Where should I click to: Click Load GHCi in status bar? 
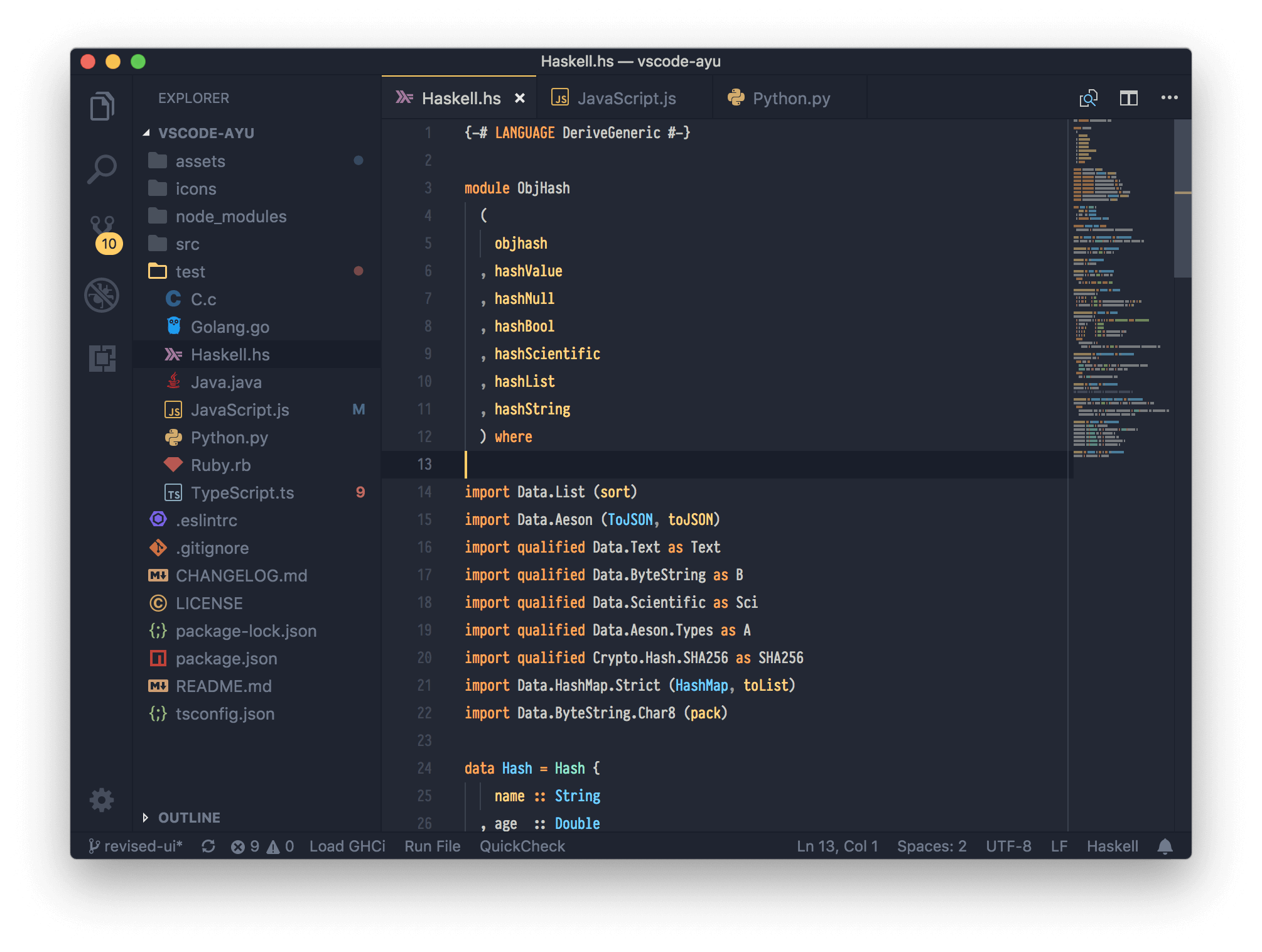[x=347, y=847]
